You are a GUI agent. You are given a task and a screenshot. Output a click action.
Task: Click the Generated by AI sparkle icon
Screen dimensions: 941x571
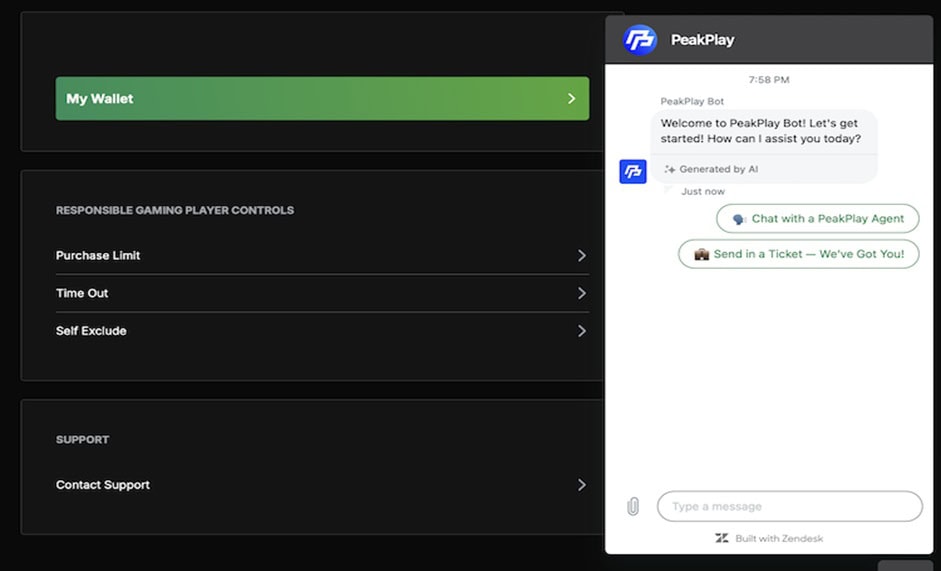coord(670,169)
